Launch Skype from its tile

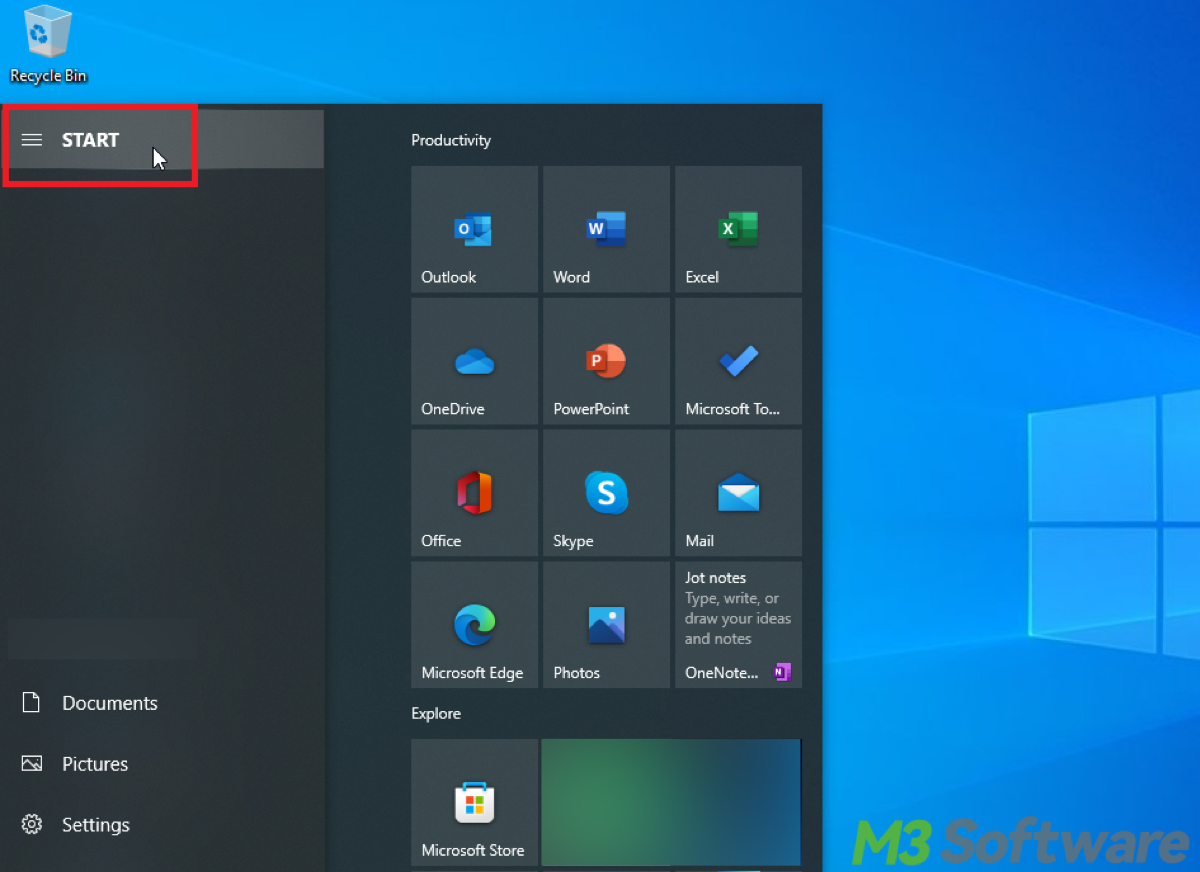(607, 493)
